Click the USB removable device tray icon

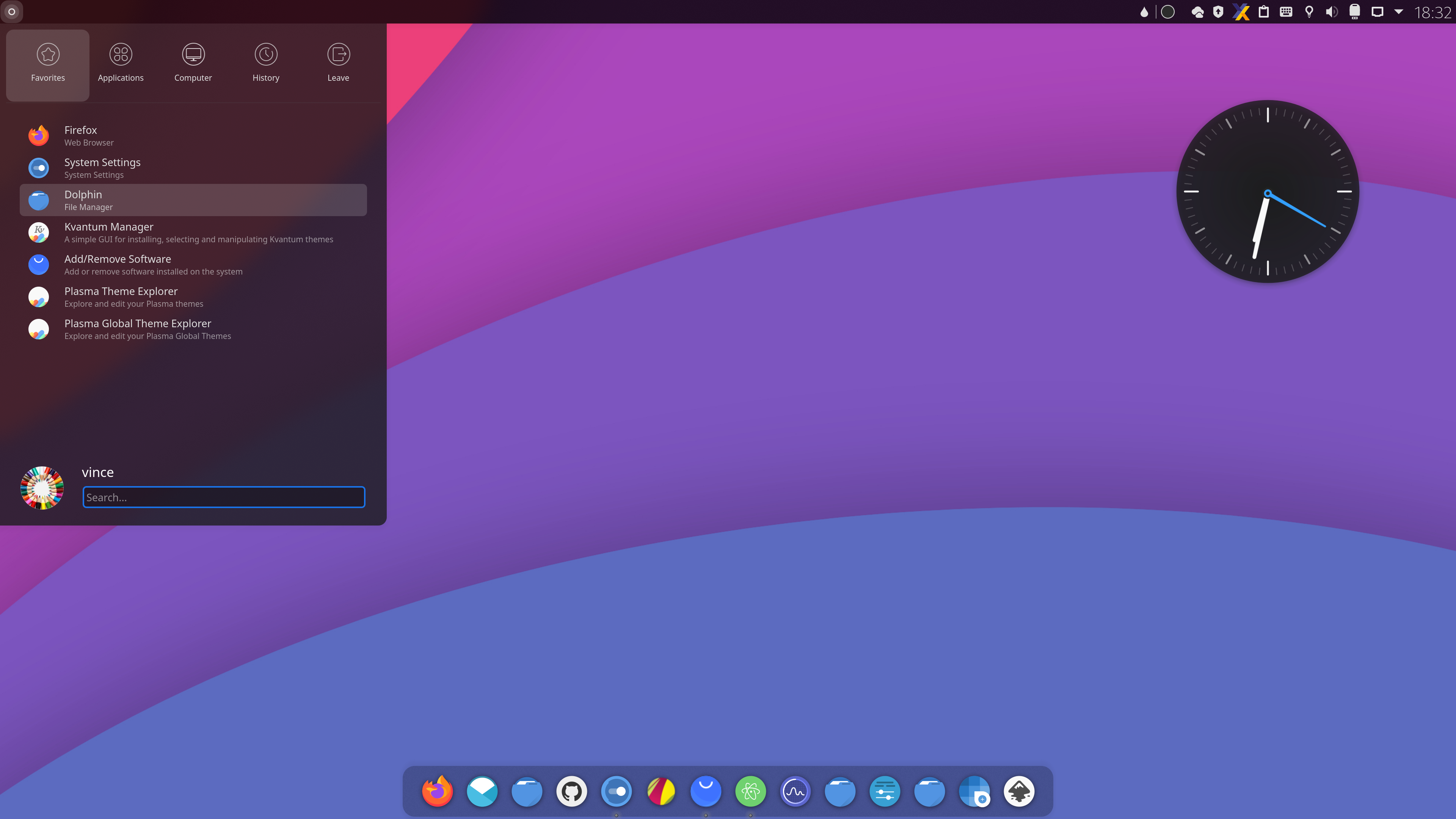pyautogui.click(x=1354, y=12)
